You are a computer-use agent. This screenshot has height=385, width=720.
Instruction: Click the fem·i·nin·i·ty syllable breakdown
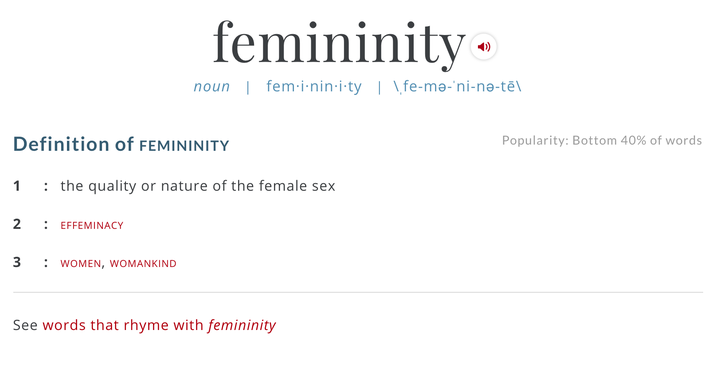[314, 86]
